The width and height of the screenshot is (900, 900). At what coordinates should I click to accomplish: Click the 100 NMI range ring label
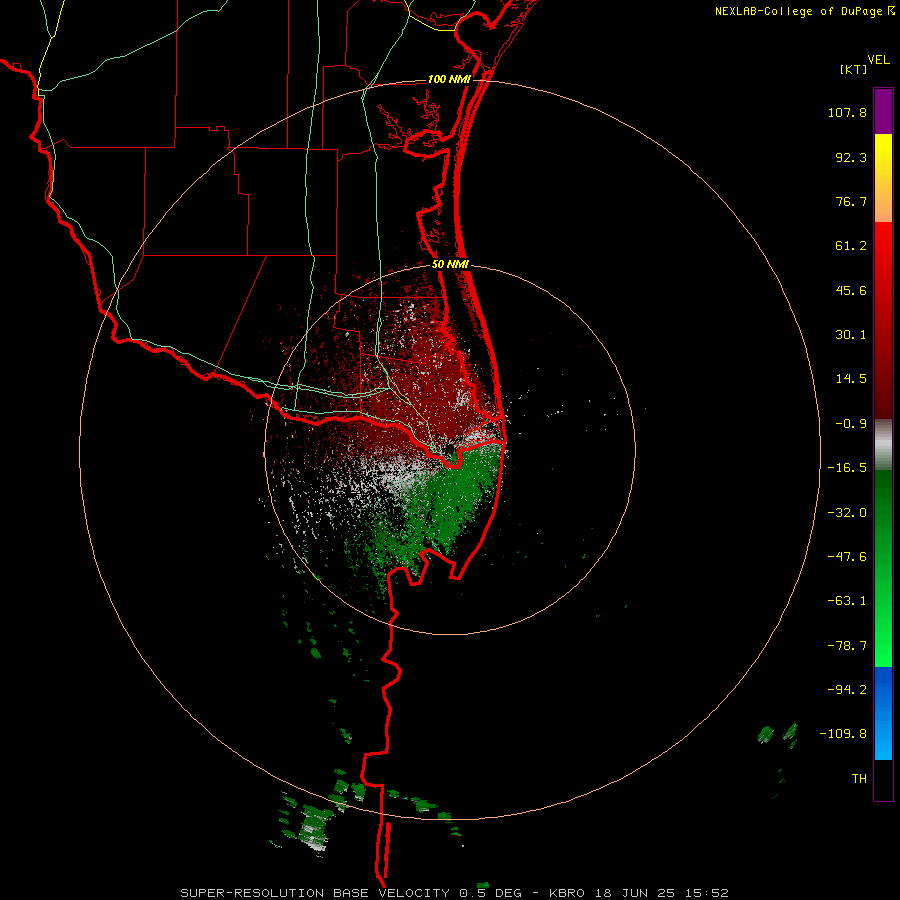click(449, 79)
